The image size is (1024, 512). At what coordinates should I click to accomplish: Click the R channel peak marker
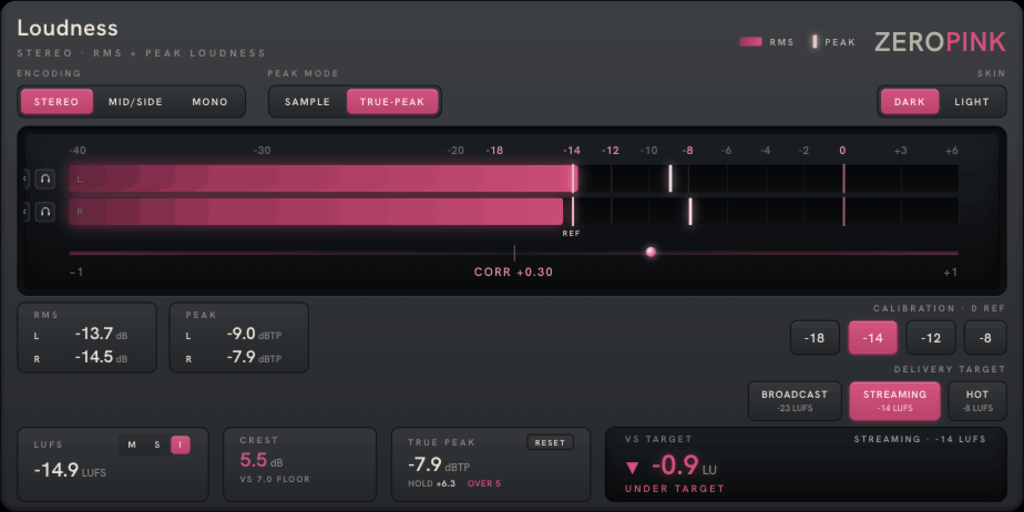click(x=690, y=212)
